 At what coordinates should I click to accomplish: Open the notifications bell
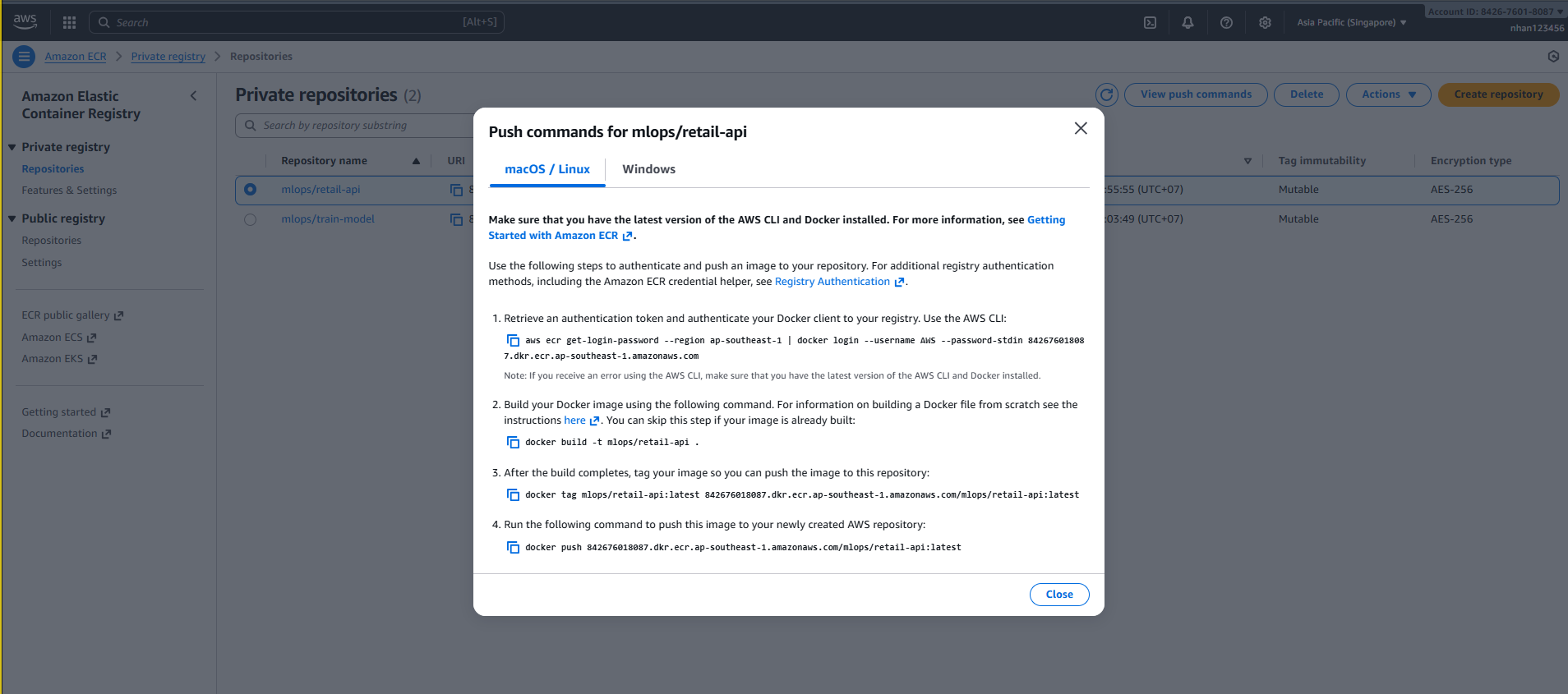point(1188,23)
